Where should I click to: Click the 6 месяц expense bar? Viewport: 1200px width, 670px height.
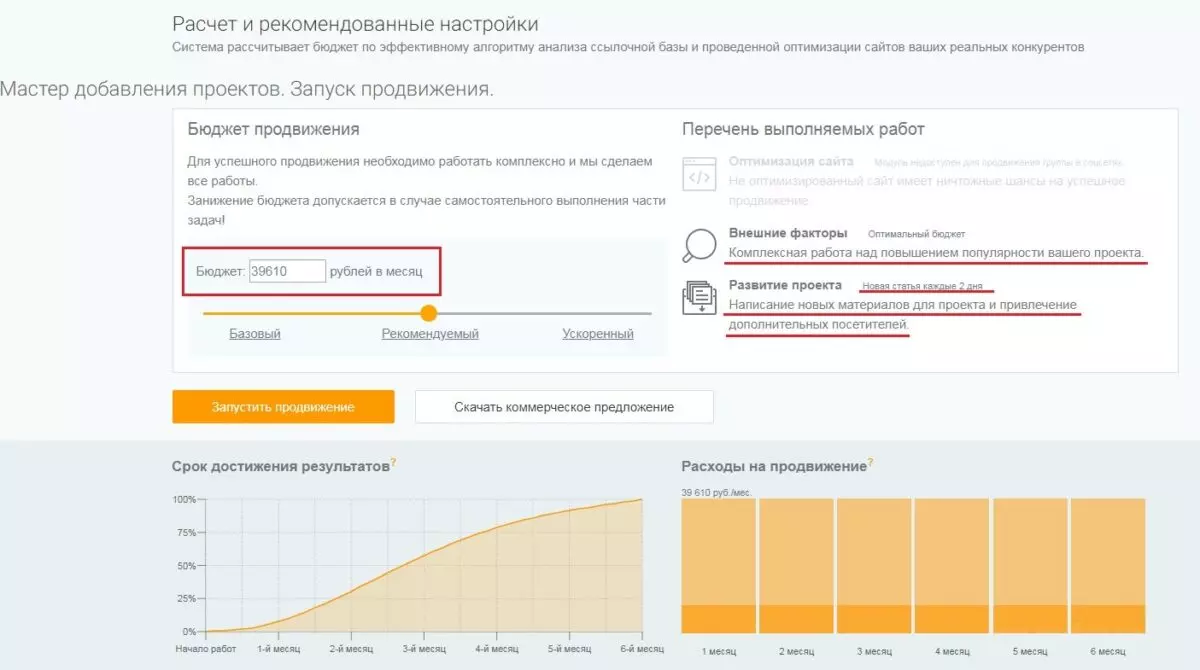[x=1108, y=566]
